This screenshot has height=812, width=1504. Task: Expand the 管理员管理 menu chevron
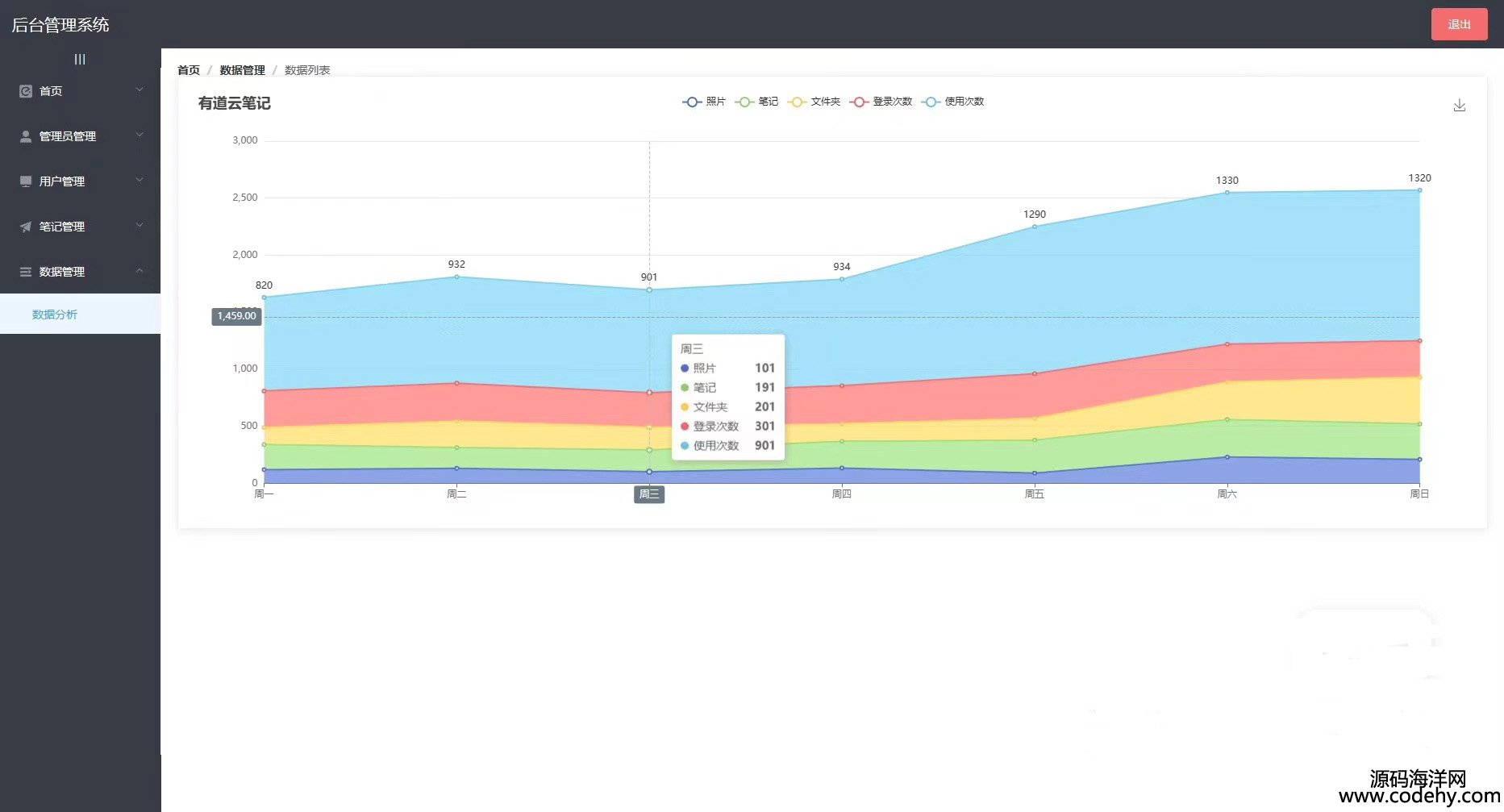pos(140,135)
